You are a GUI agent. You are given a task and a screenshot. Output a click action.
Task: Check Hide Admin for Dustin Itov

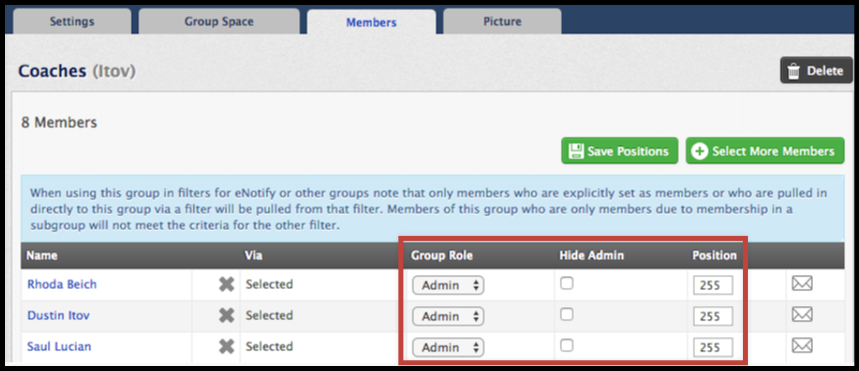[567, 314]
